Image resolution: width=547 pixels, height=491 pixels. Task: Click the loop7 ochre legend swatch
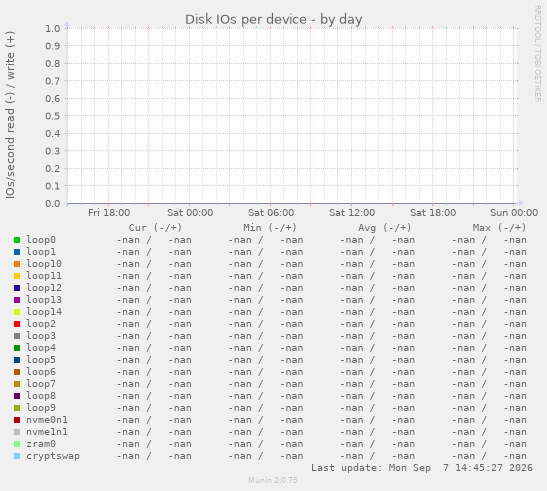(17, 384)
